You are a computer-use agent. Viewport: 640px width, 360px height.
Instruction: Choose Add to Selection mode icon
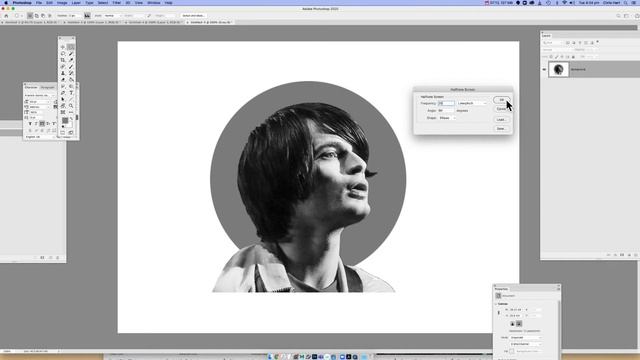click(x=36, y=16)
